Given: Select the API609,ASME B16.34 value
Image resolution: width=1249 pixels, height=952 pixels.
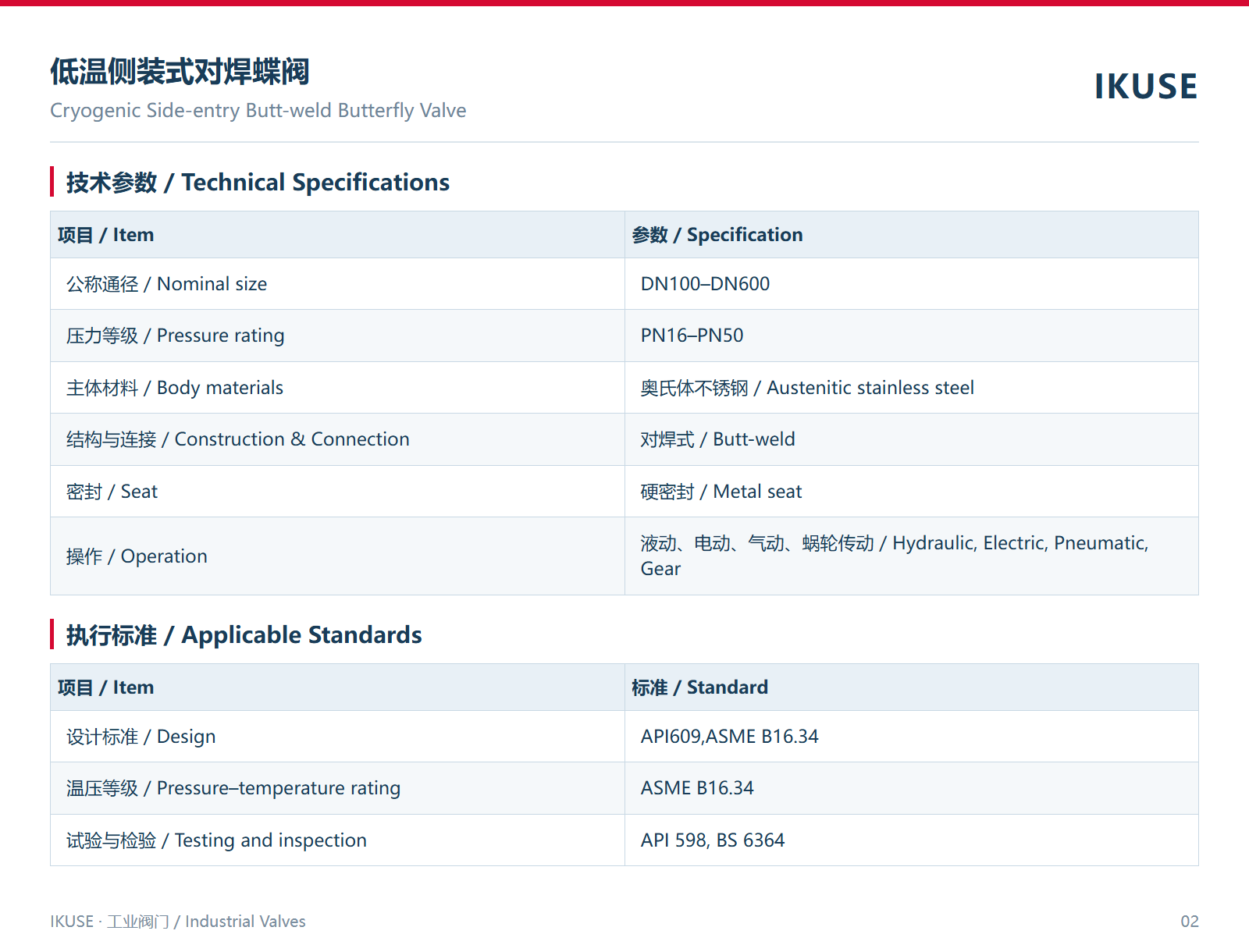Looking at the screenshot, I should coord(730,737).
